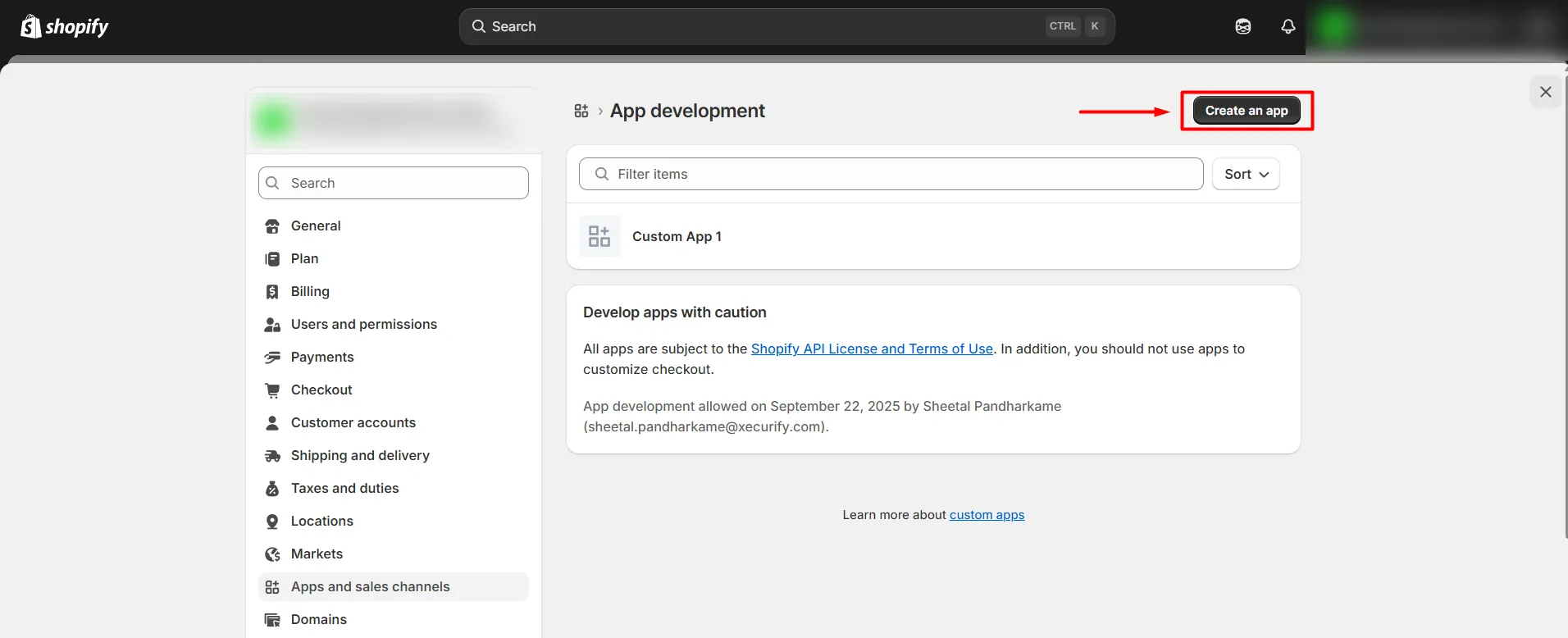Viewport: 1568px width, 638px height.
Task: Open the Sort dropdown
Action: coord(1246,174)
